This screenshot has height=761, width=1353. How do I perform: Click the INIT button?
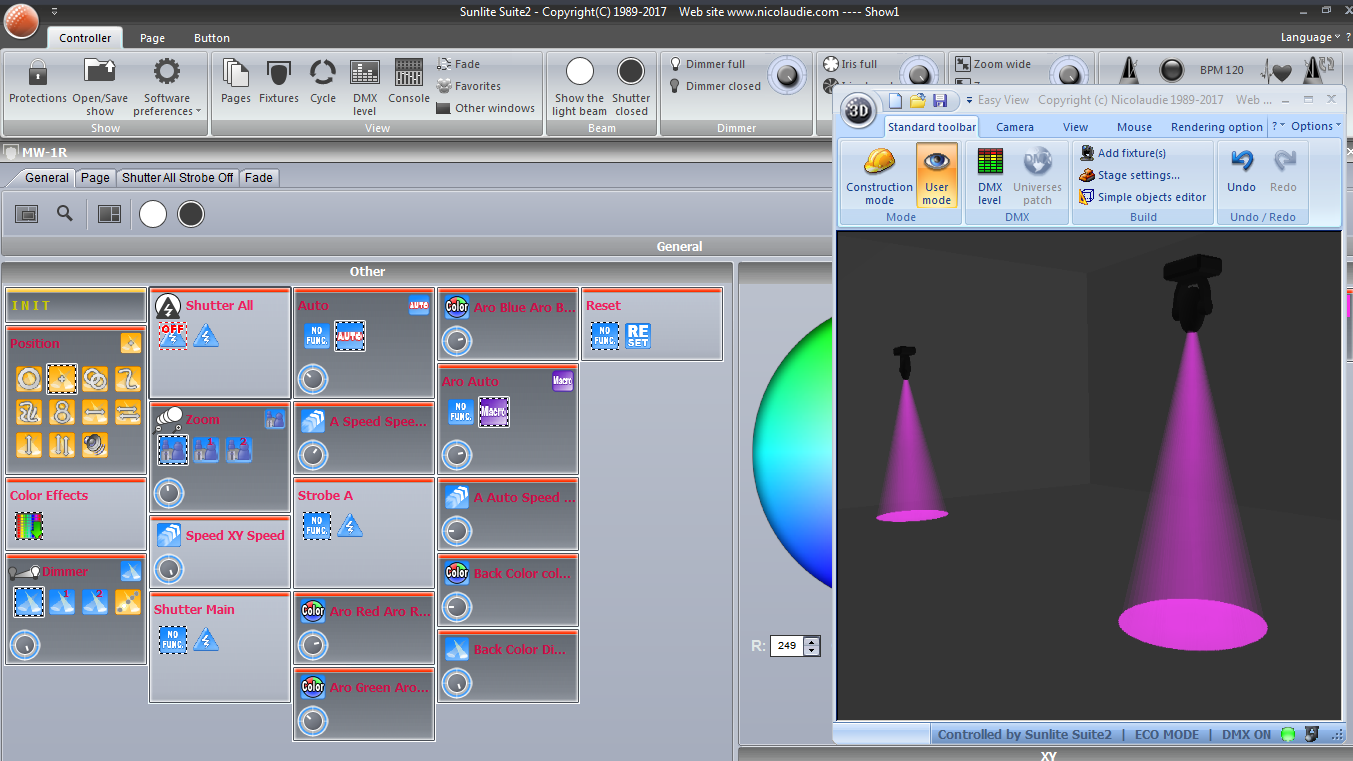76,306
